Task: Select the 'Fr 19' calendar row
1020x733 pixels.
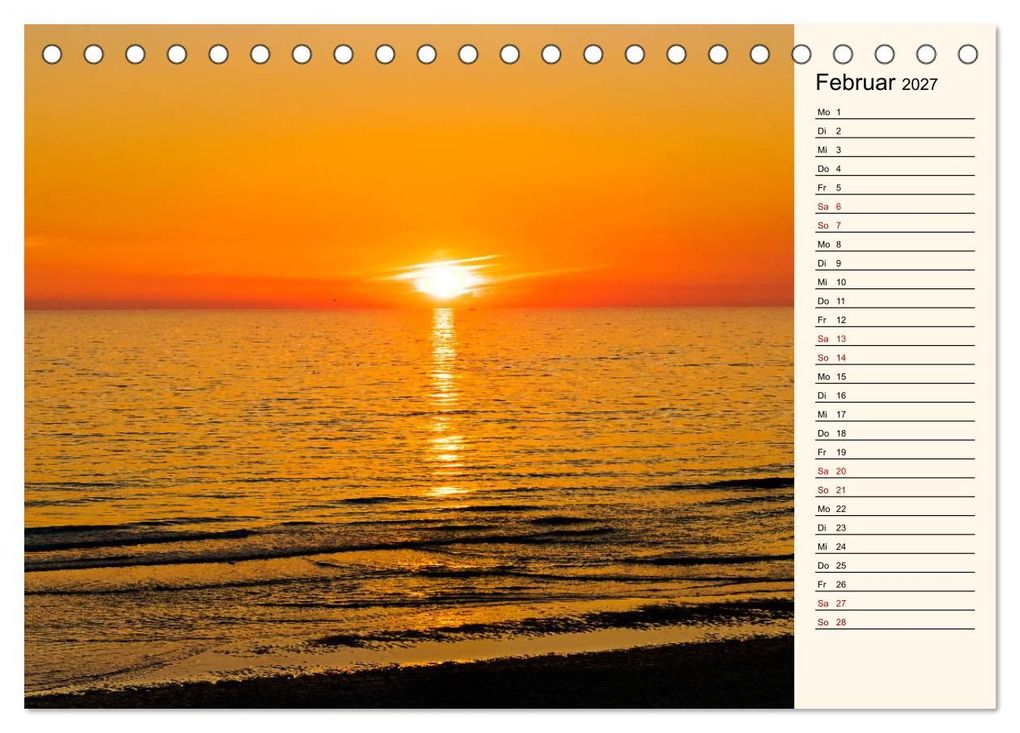Action: (x=894, y=451)
